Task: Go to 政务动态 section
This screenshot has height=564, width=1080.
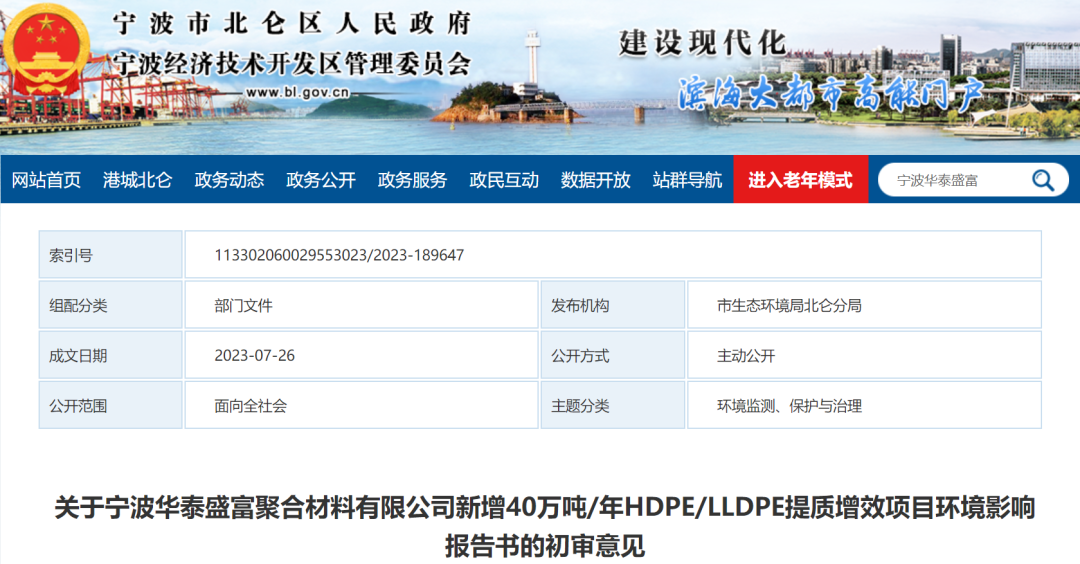Action: [x=229, y=180]
